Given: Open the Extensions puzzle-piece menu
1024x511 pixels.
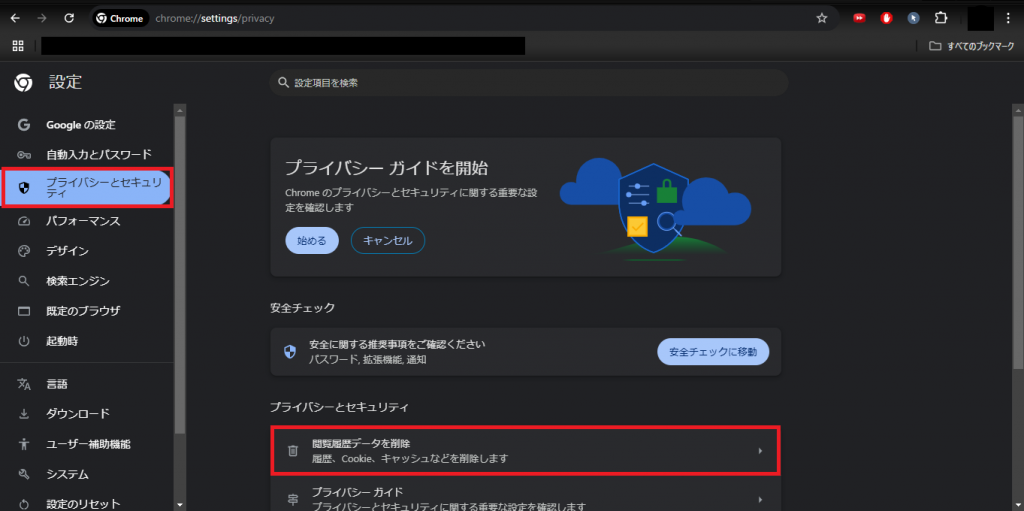Looking at the screenshot, I should coord(940,18).
